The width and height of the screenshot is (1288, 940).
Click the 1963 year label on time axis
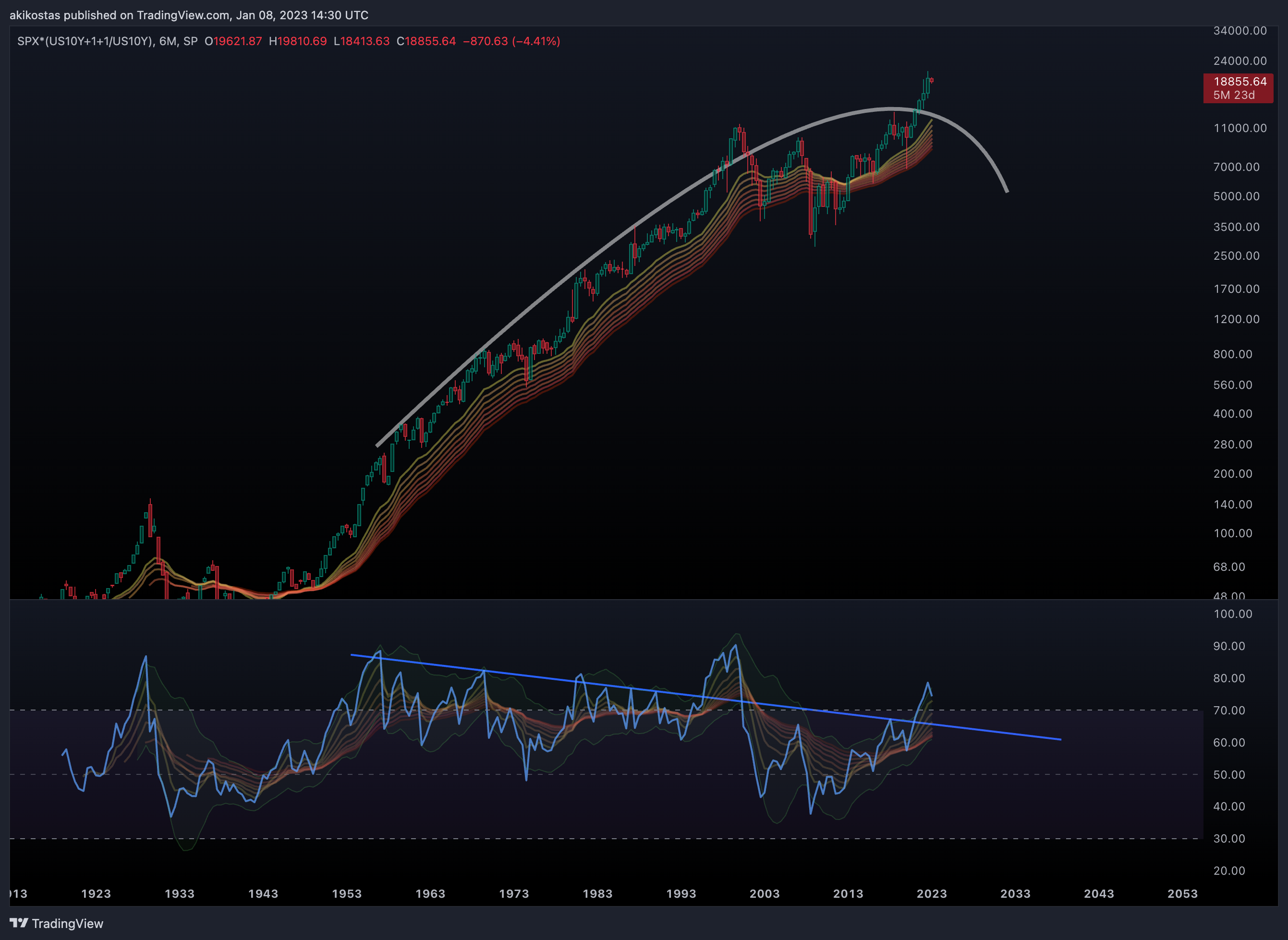tap(430, 894)
